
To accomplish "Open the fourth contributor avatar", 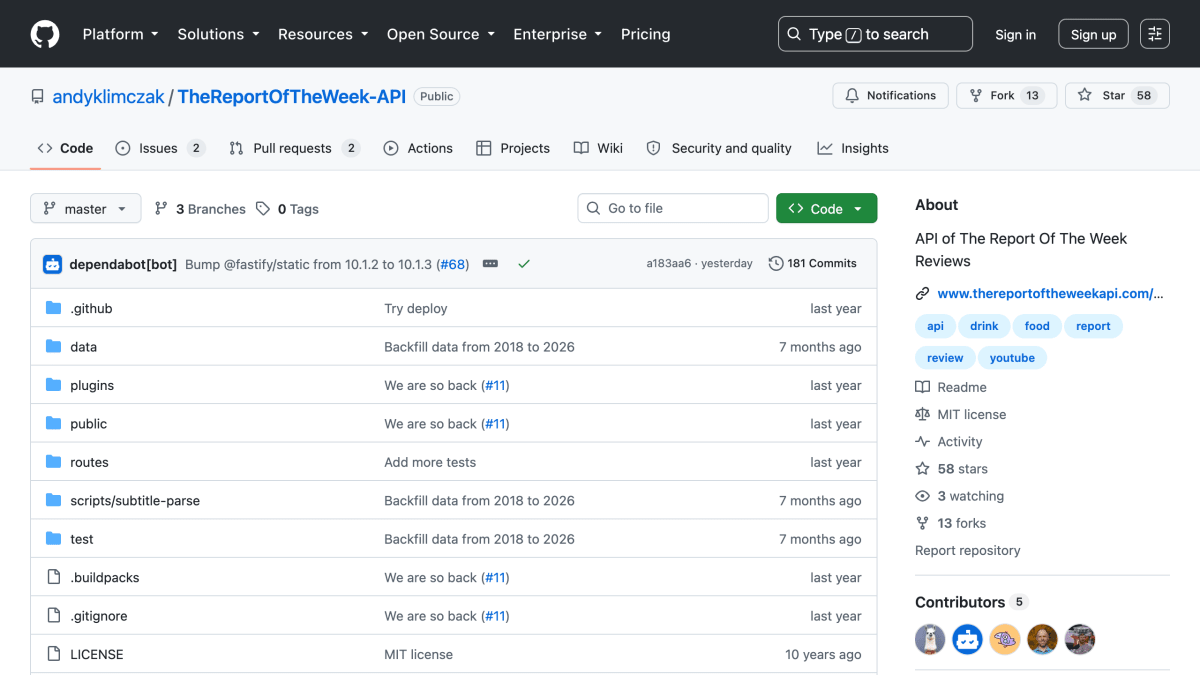I will [x=1042, y=639].
